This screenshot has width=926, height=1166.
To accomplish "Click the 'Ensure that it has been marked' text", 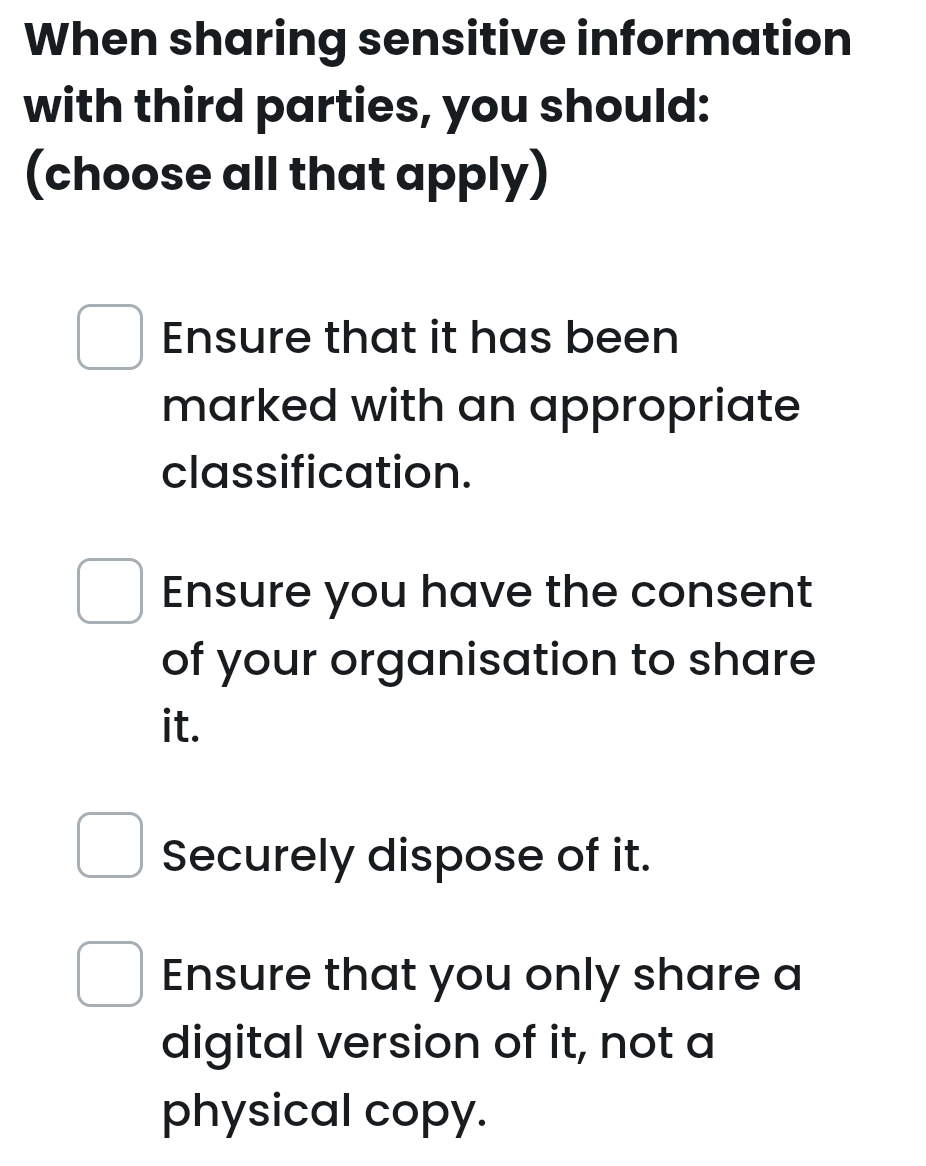I will click(x=420, y=337).
